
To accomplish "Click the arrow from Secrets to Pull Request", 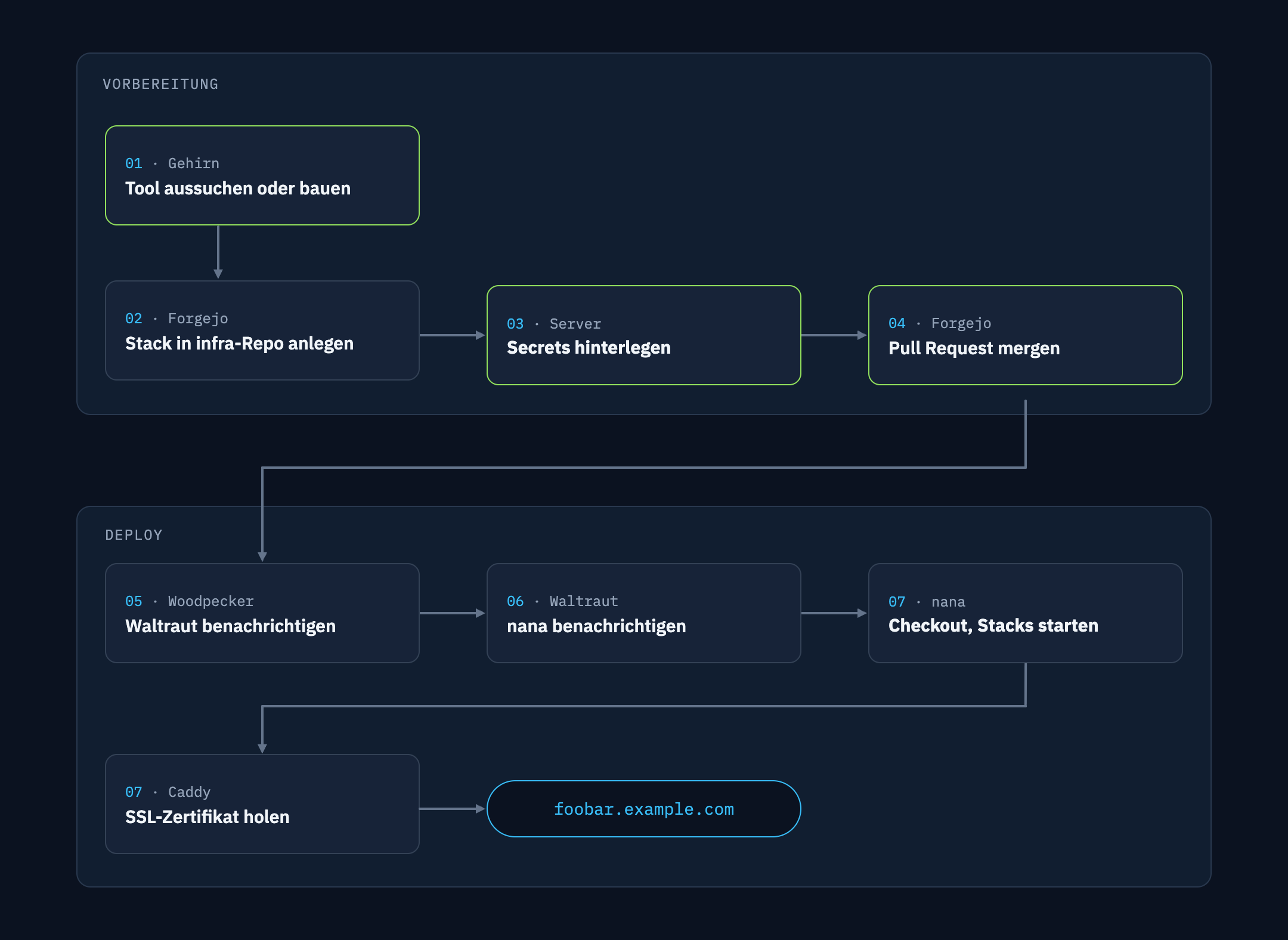I will 834,335.
